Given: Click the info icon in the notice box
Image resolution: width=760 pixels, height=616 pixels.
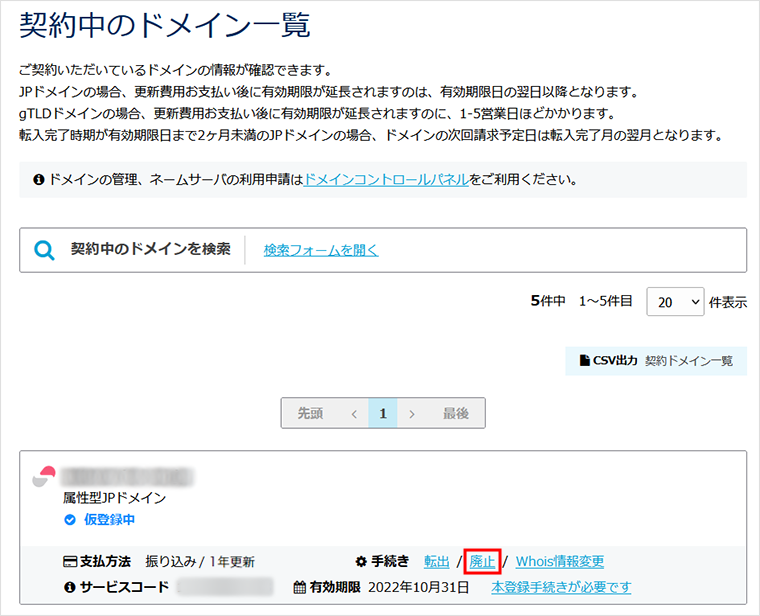Looking at the screenshot, I should (x=39, y=181).
